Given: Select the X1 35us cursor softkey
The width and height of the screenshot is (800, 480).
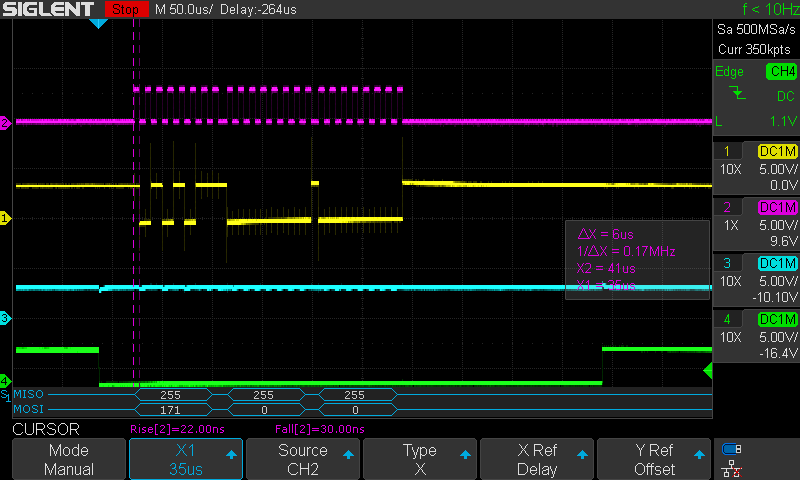Looking at the screenshot, I should click(x=186, y=459).
